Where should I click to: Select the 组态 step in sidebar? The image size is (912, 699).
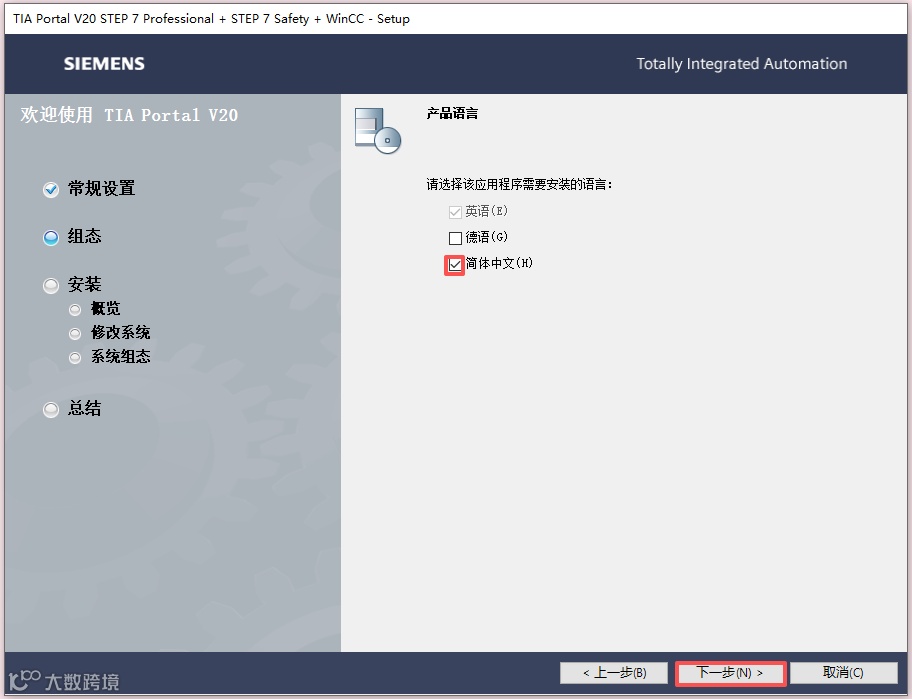click(84, 236)
